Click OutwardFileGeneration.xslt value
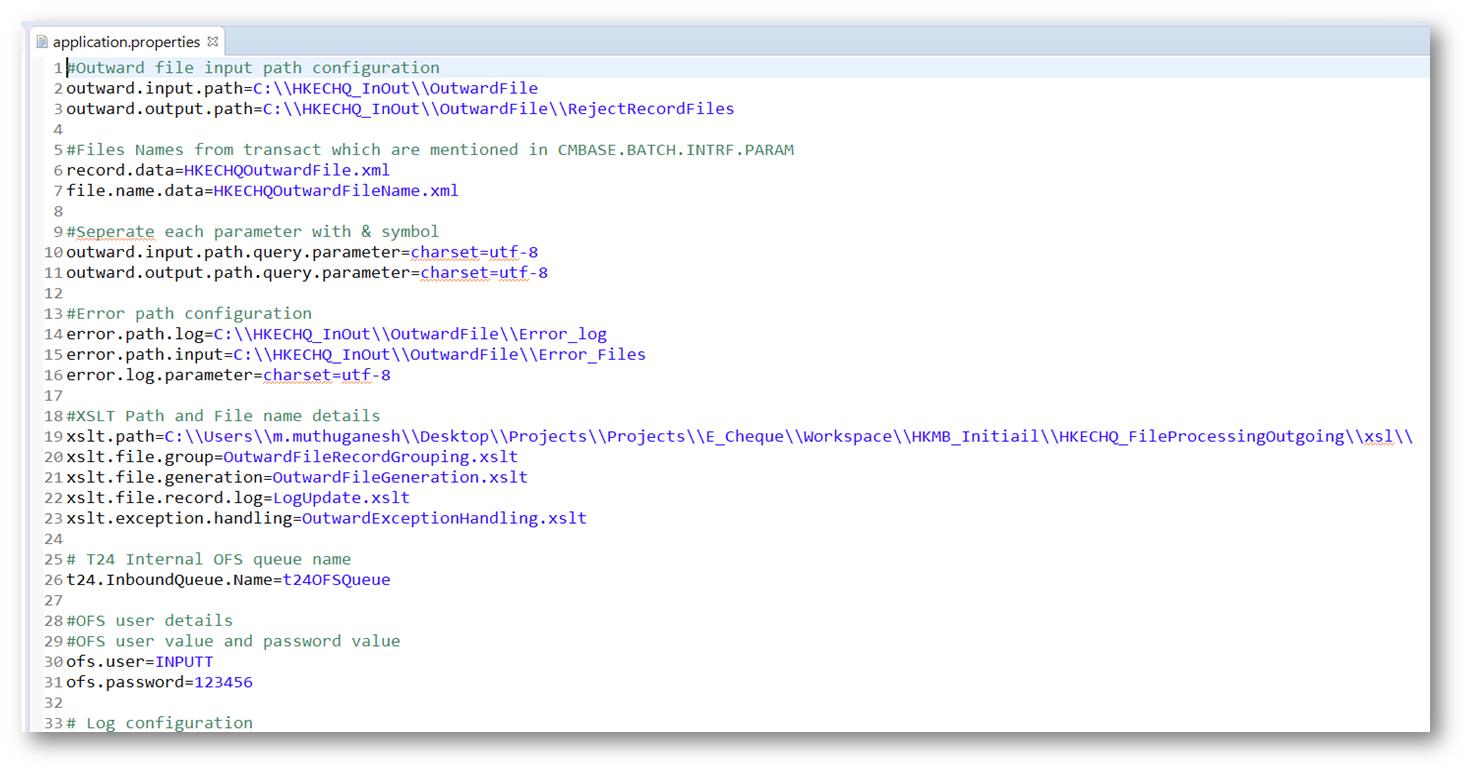This screenshot has height=774, width=1472. click(x=400, y=477)
